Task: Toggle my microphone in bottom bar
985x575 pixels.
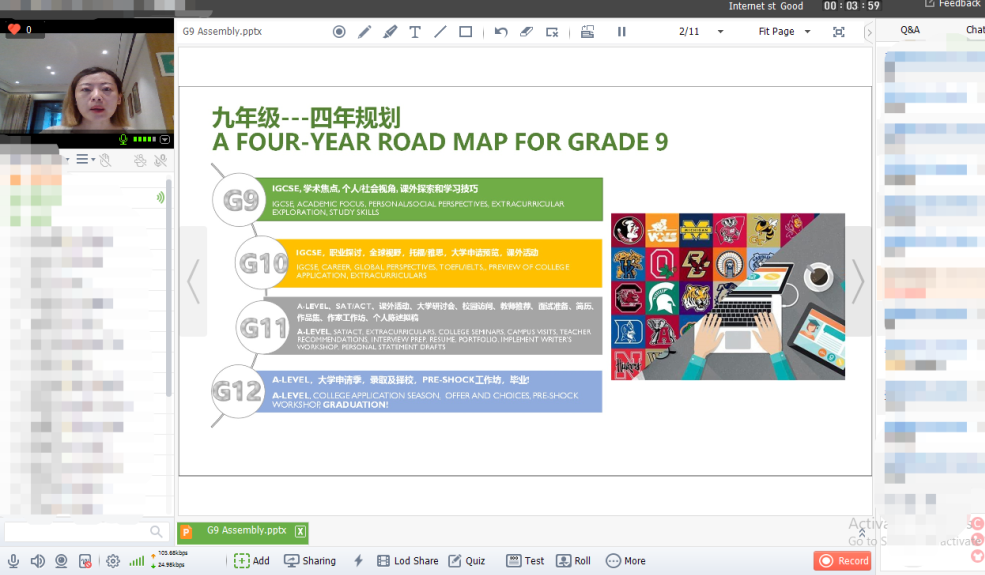Action: pyautogui.click(x=13, y=561)
